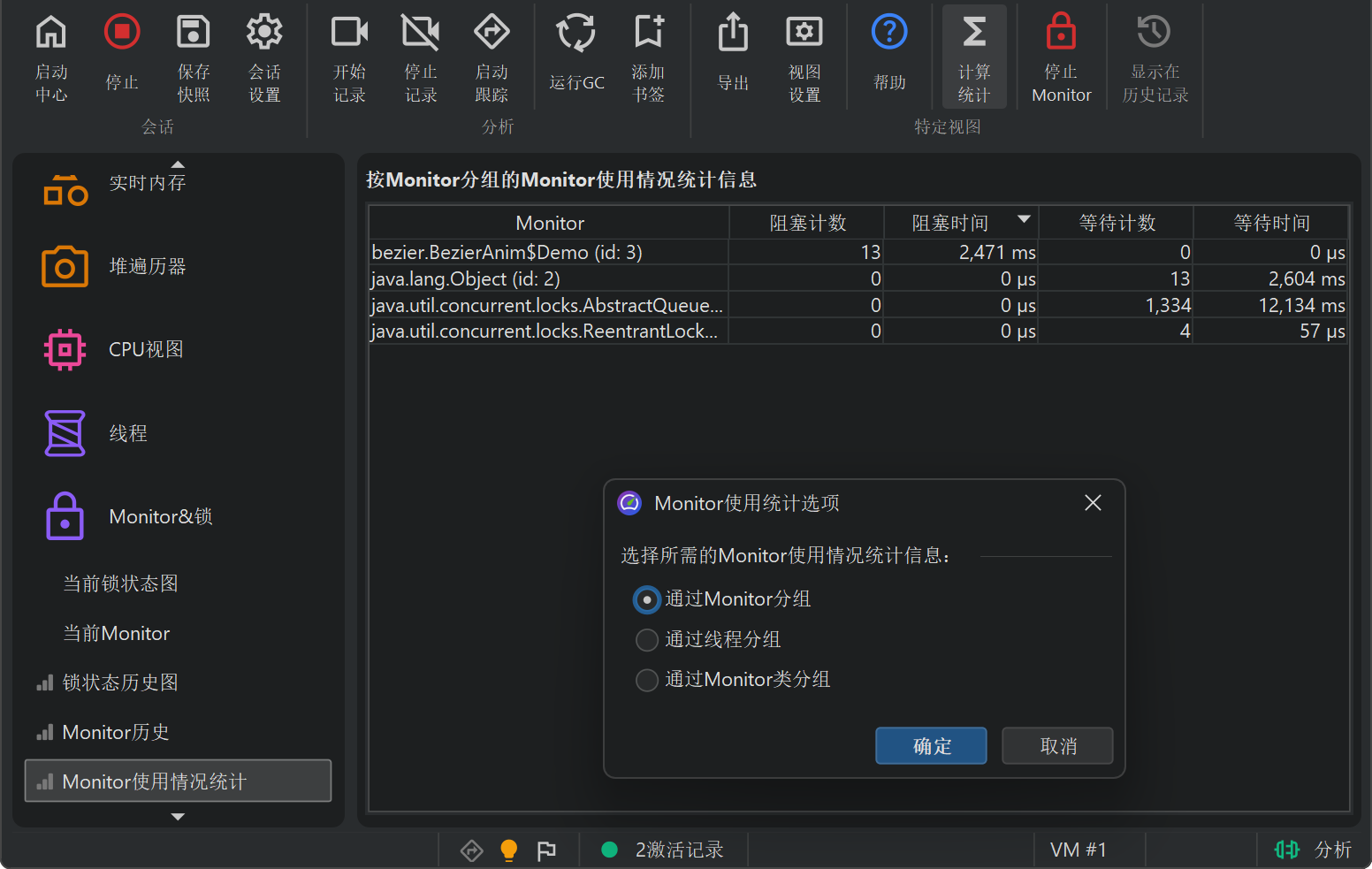Save a snapshot with 保存快照 icon
The height and width of the screenshot is (869, 1372).
193,33
